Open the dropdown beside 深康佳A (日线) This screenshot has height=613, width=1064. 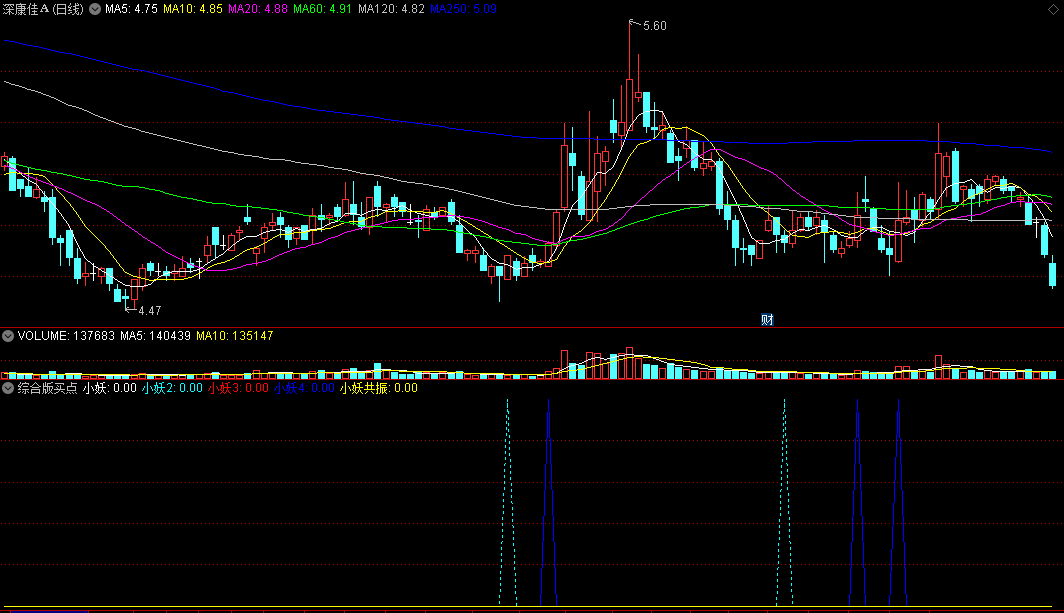pyautogui.click(x=95, y=10)
